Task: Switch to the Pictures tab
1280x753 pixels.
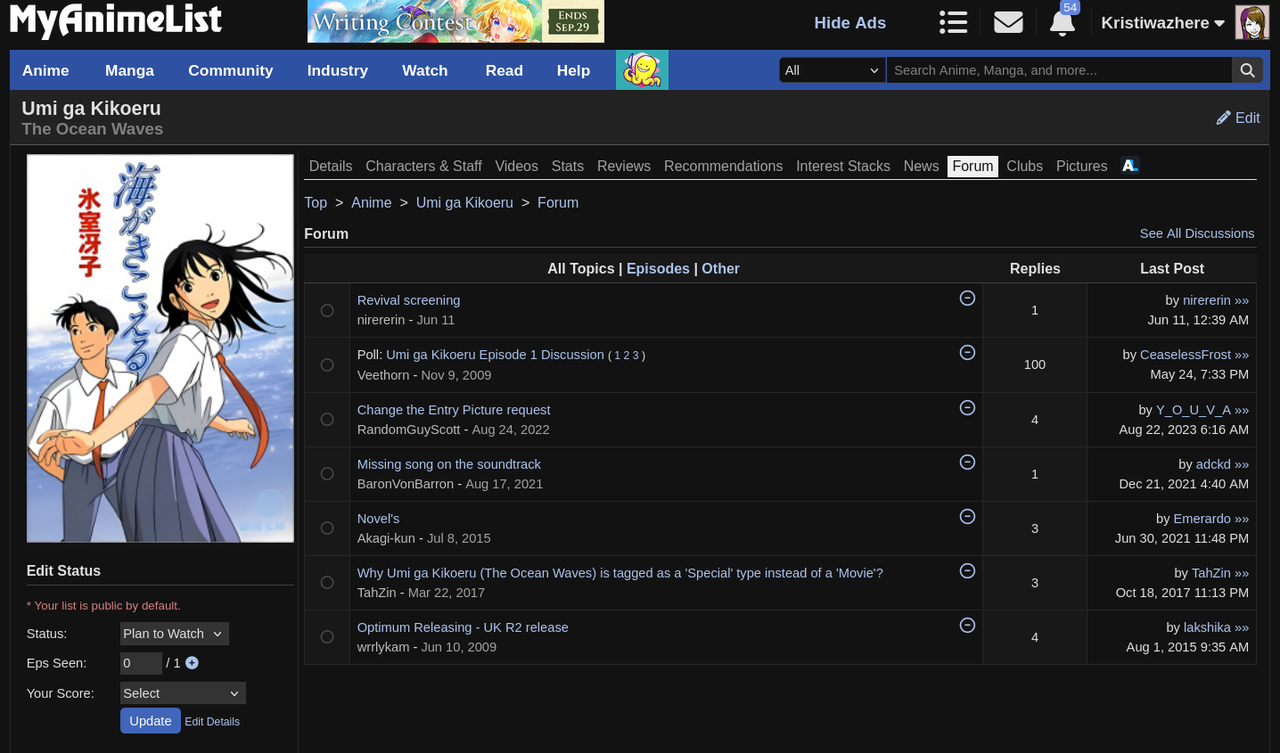Action: [x=1082, y=166]
